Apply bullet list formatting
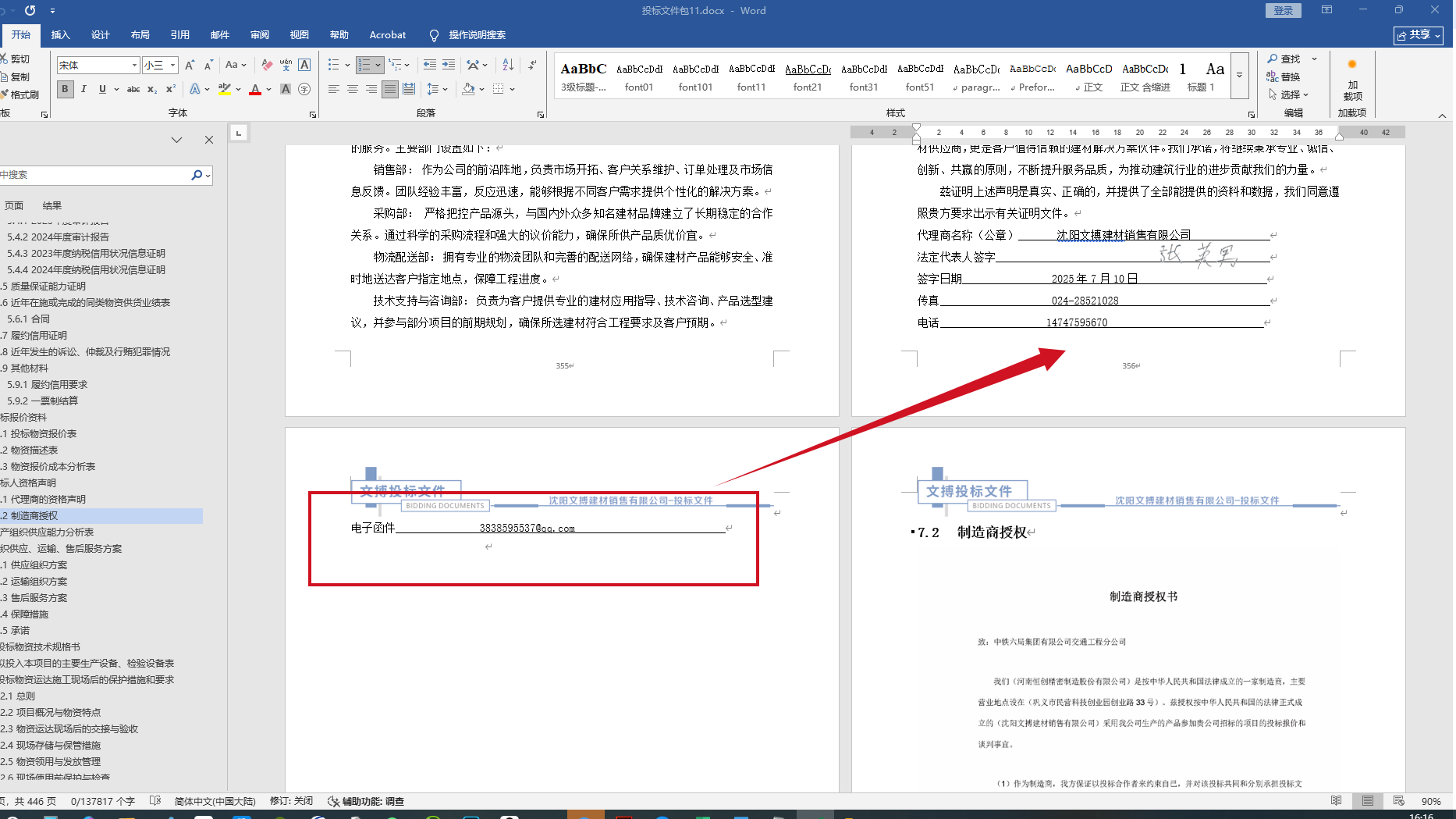The height and width of the screenshot is (819, 1456). [333, 65]
